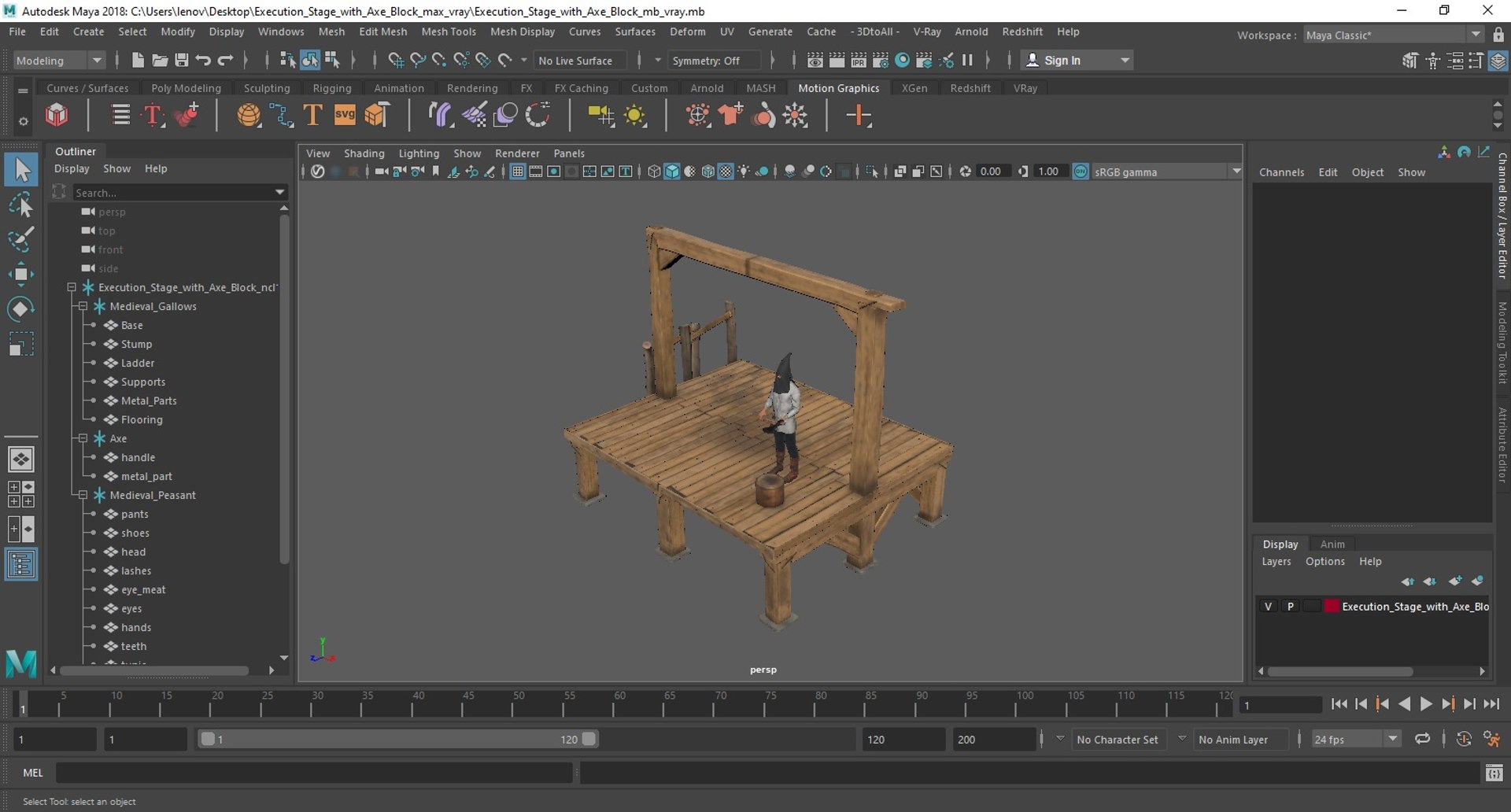The width and height of the screenshot is (1511, 812).
Task: Play the animation forwards
Action: point(1425,704)
